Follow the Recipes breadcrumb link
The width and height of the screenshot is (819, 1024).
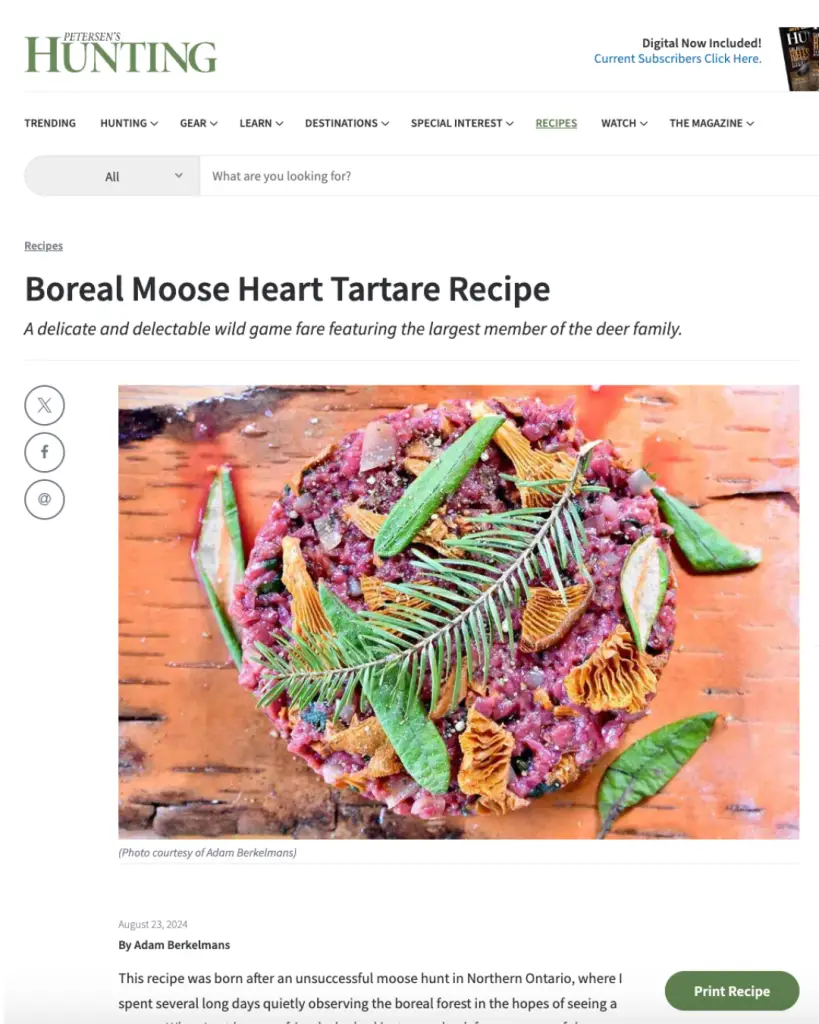(x=44, y=246)
